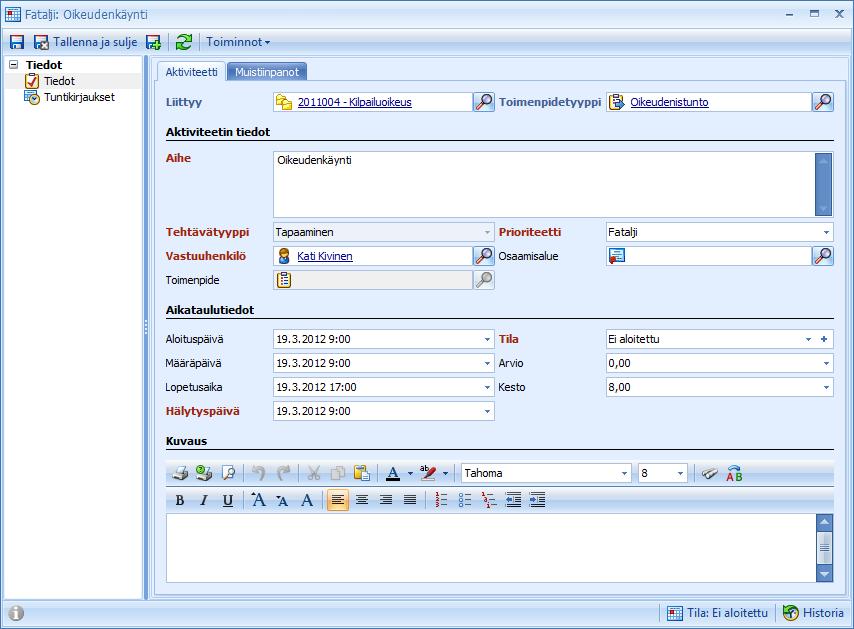
Task: Click the shrink font icon
Action: (x=282, y=500)
